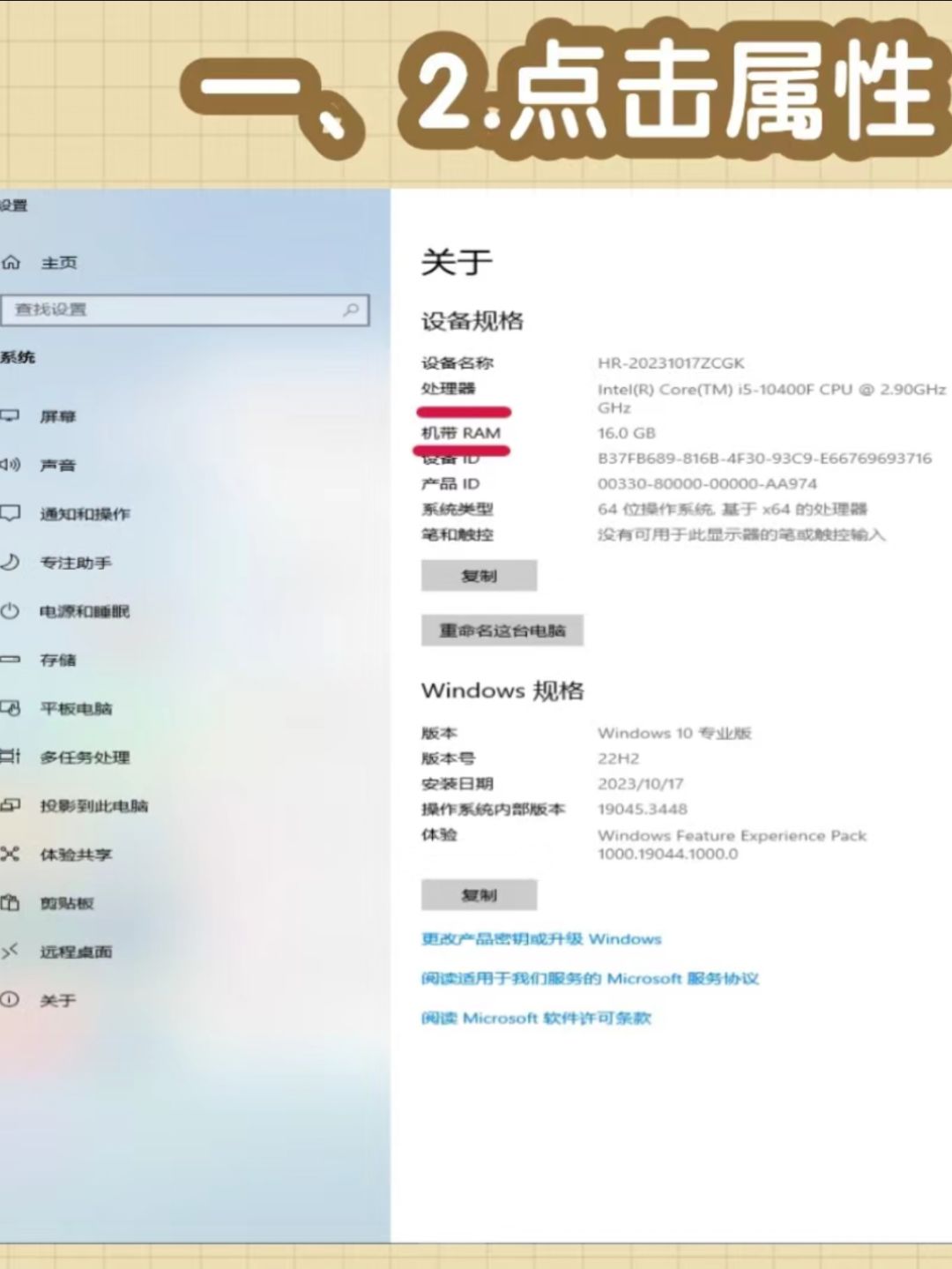The width and height of the screenshot is (952, 1269).
Task: Click the OS build 19045.3448
Action: 642,810
